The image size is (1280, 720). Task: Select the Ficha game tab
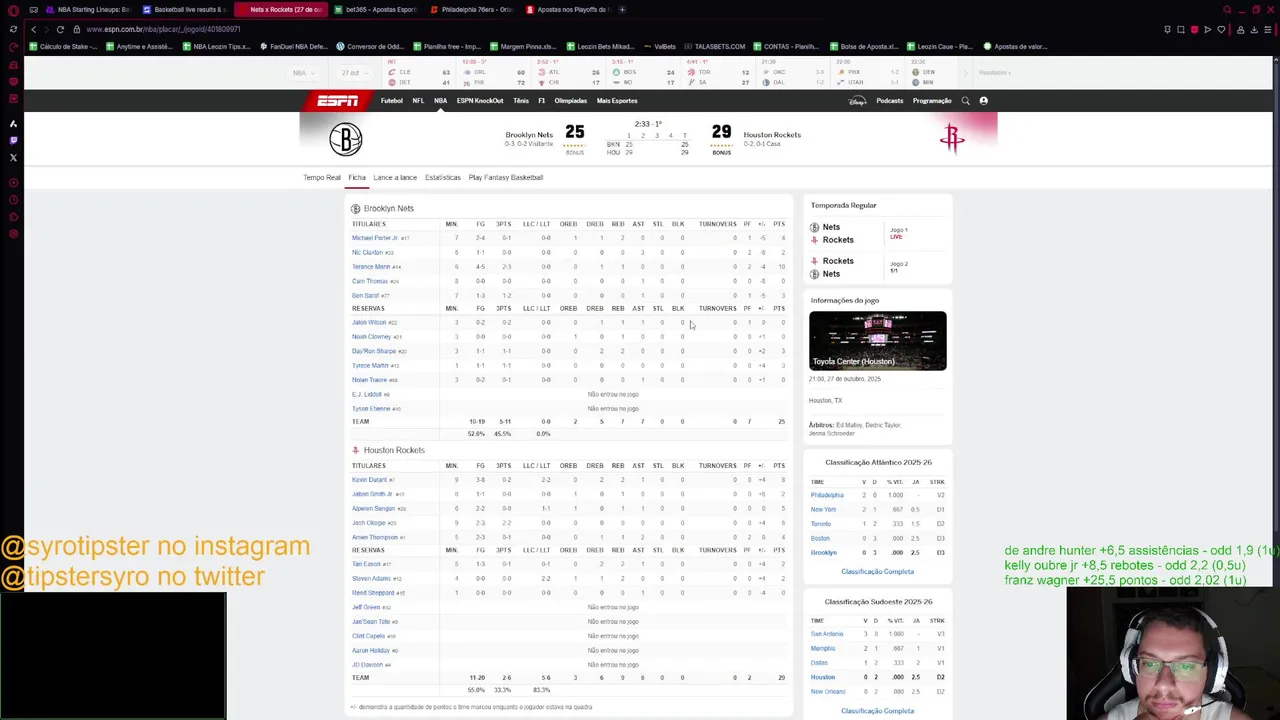tap(357, 178)
